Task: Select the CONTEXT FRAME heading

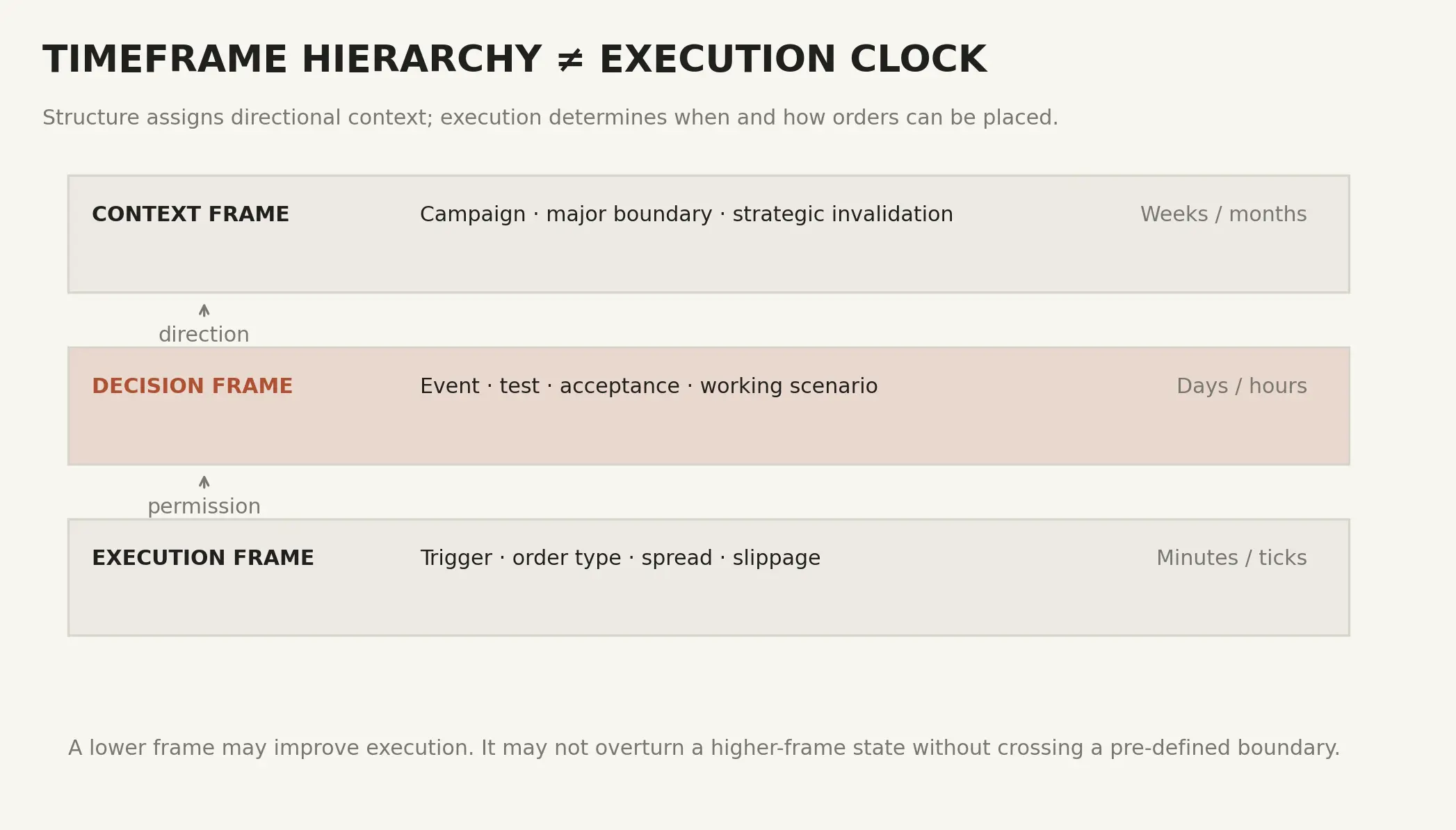Action: pyautogui.click(x=191, y=214)
